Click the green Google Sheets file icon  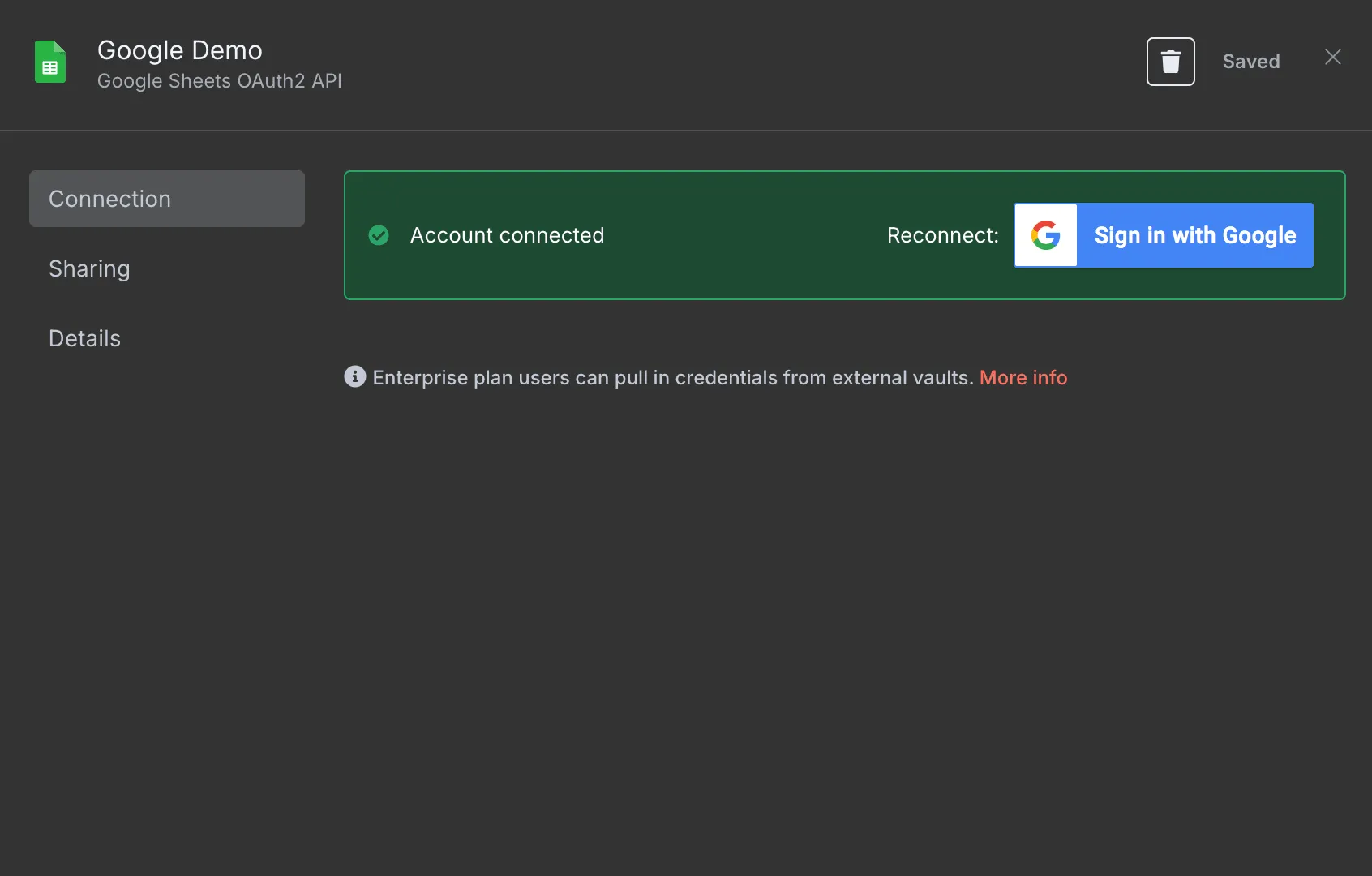pos(50,62)
